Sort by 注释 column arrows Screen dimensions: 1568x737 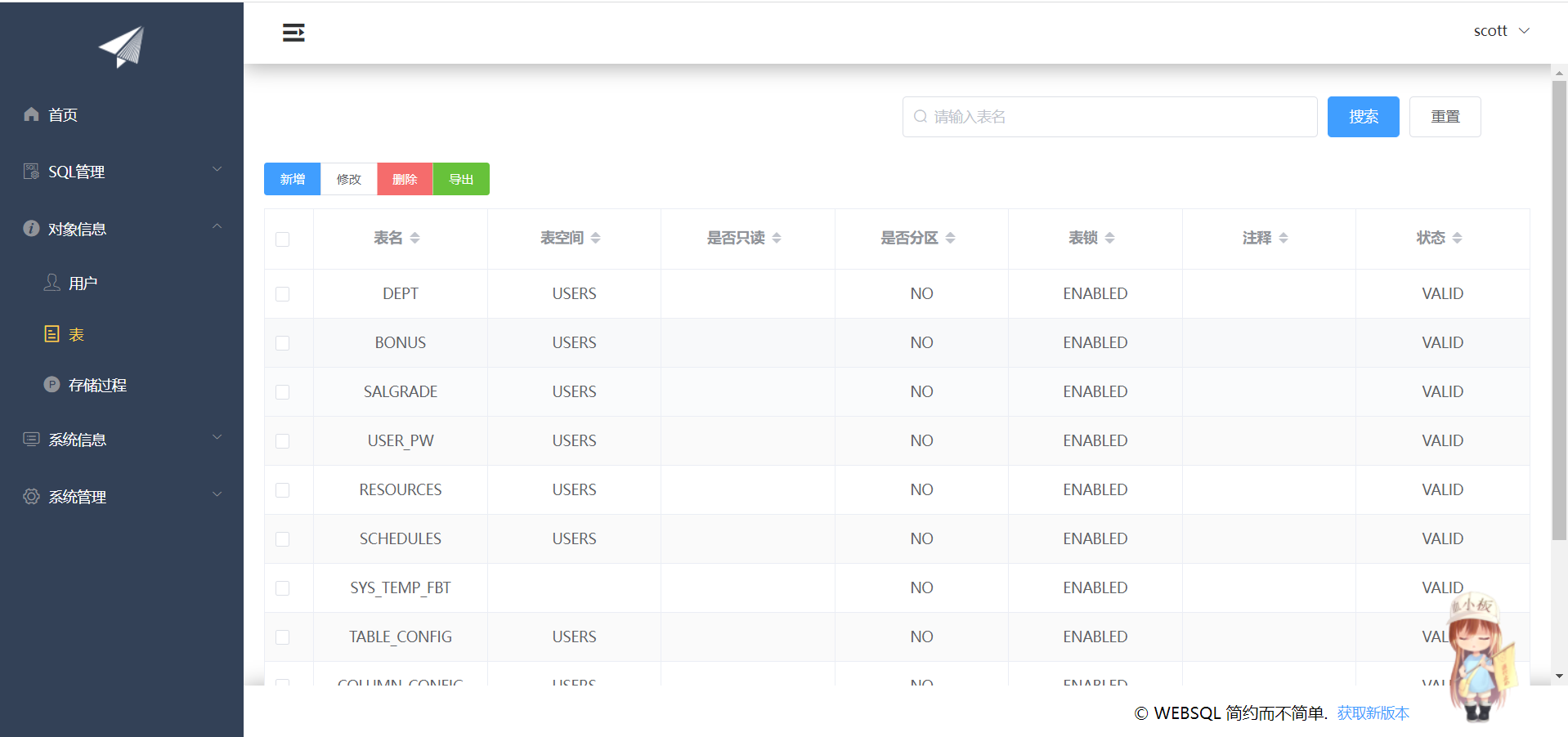coord(1284,238)
